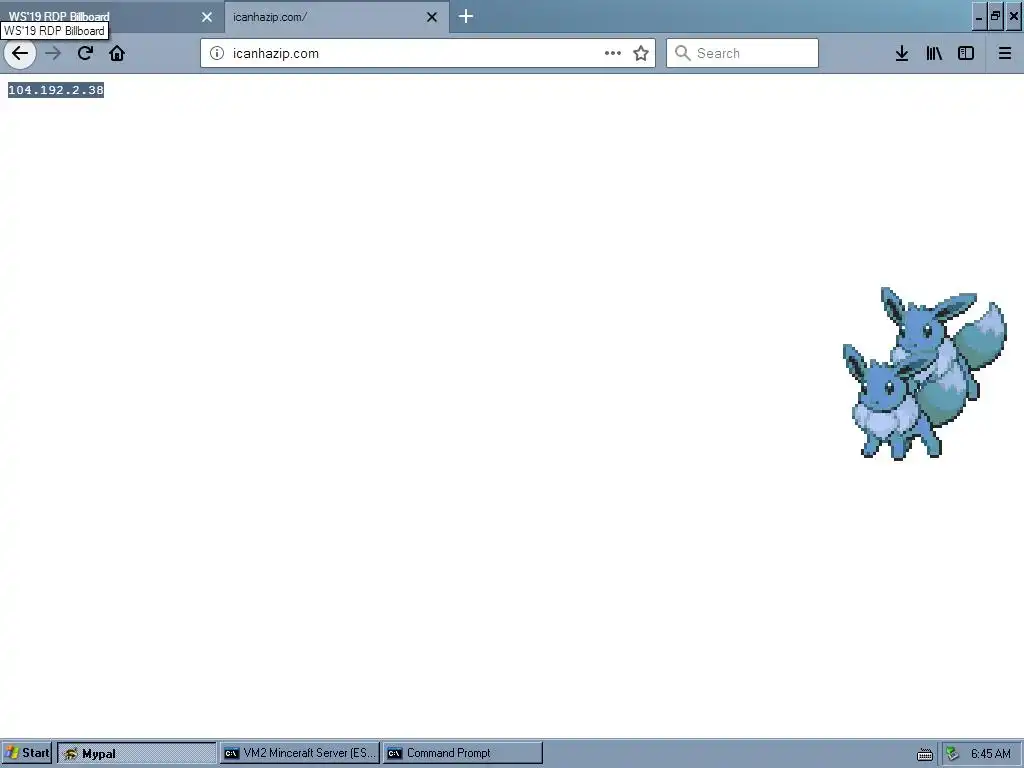
Task: Reload the icanhazip.com page
Action: (85, 54)
